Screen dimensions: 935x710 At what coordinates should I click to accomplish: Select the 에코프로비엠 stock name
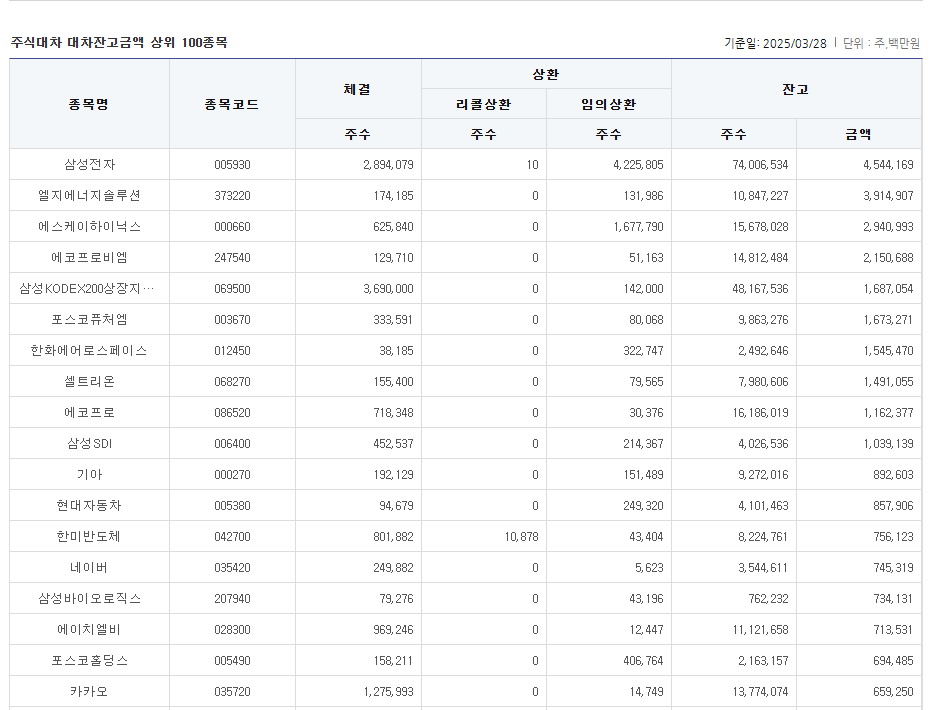89,258
